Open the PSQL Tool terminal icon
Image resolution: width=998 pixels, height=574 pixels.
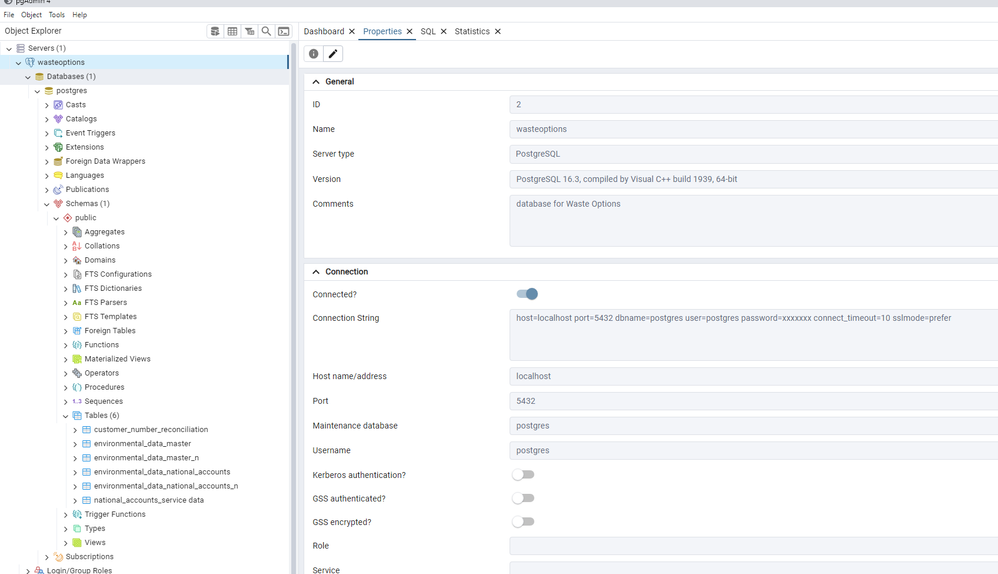click(284, 31)
